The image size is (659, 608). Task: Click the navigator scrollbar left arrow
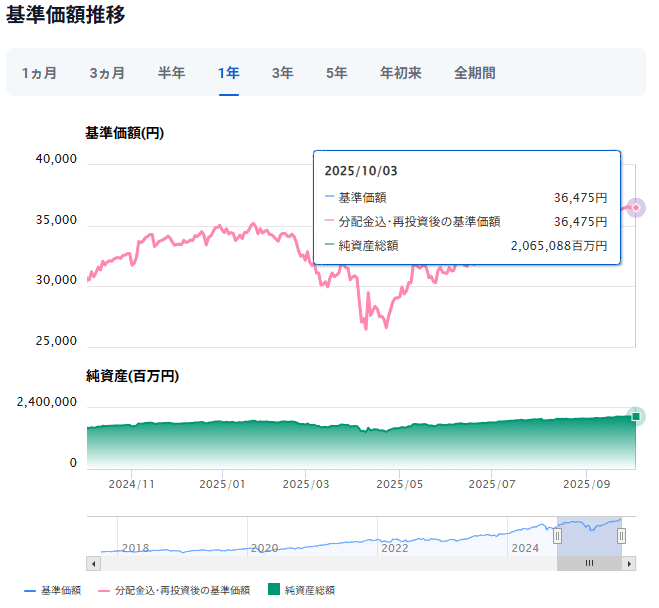coord(93,563)
